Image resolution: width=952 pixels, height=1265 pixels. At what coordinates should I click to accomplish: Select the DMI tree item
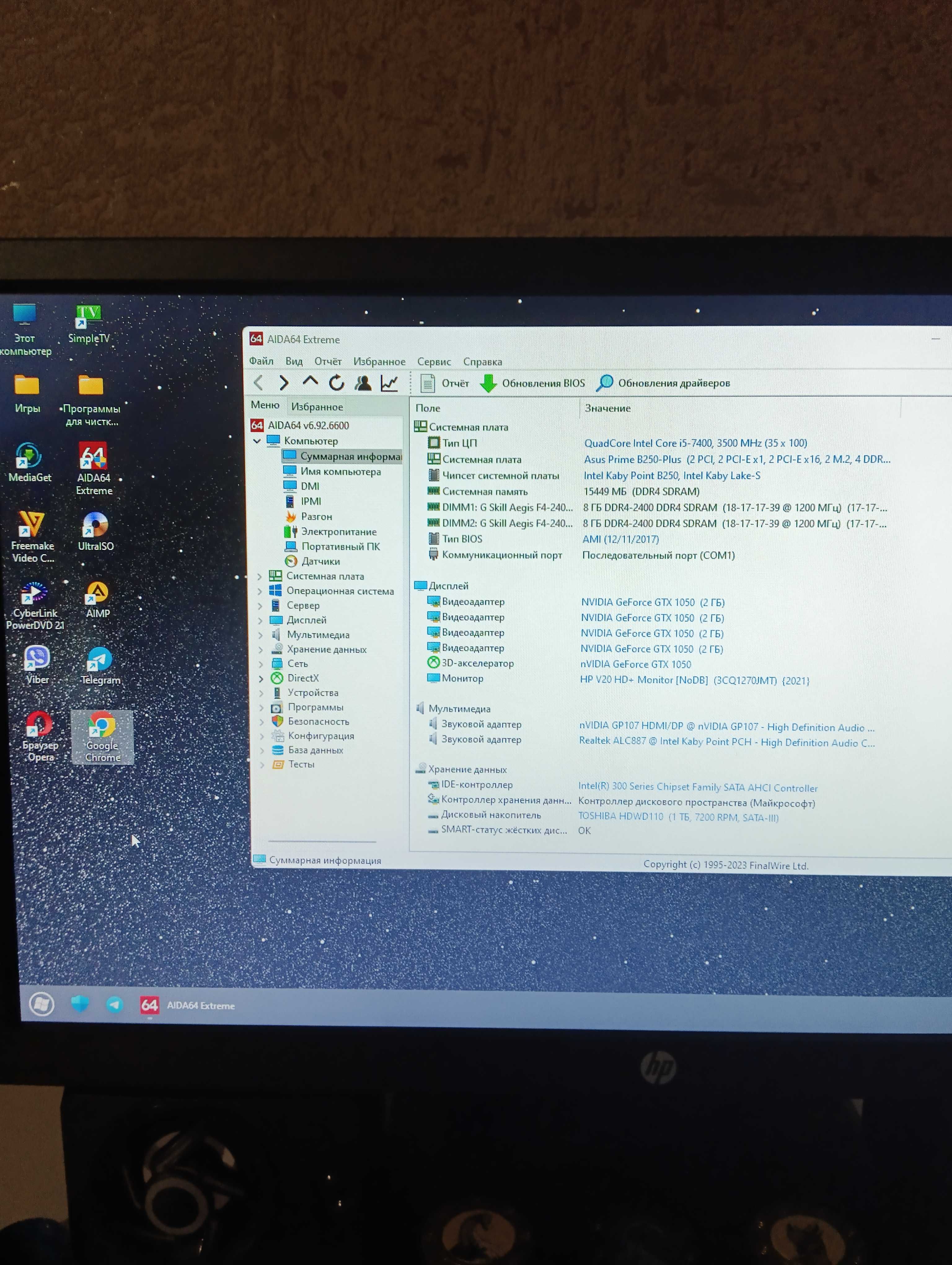coord(302,486)
